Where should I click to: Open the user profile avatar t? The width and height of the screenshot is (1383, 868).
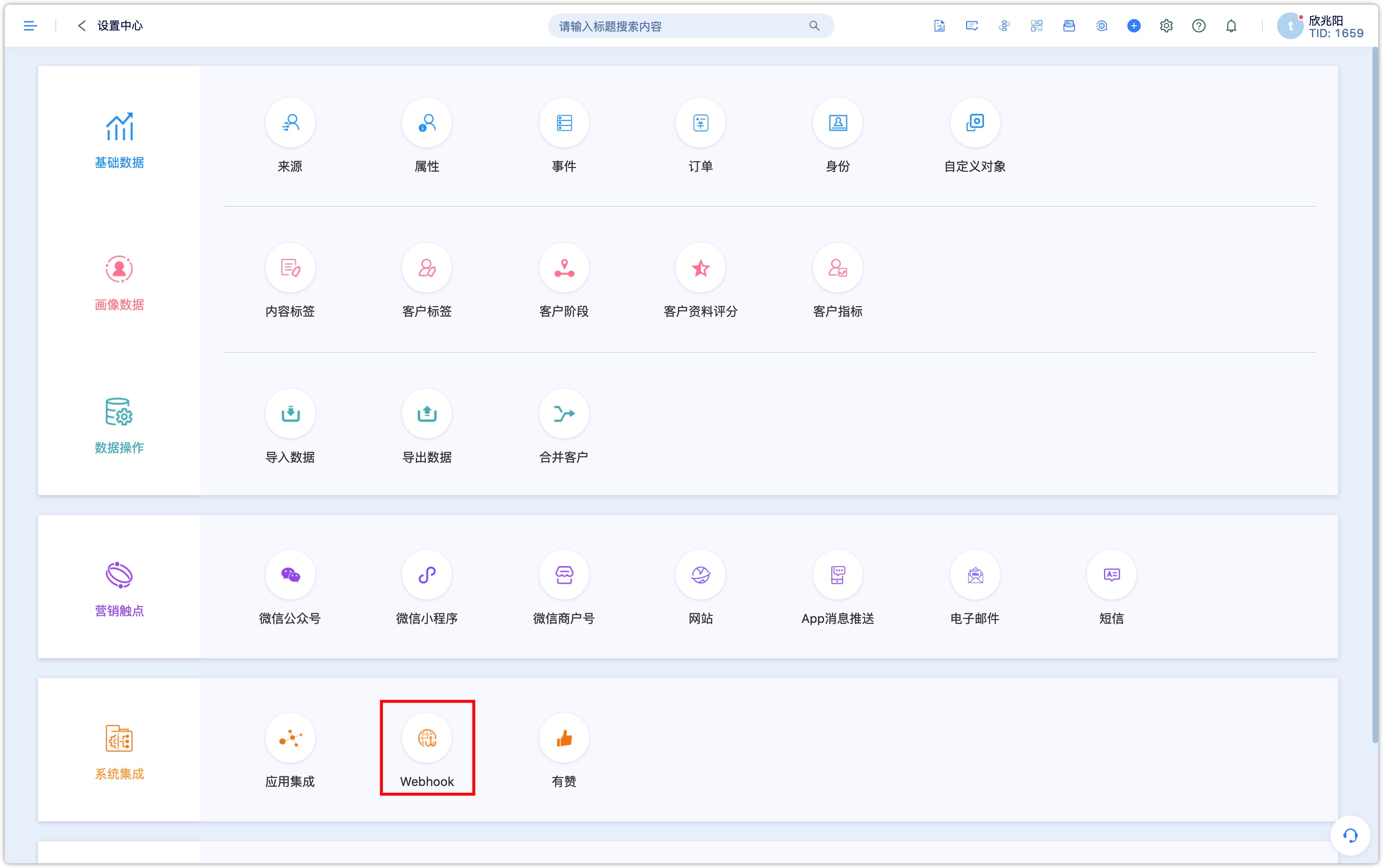1290,26
